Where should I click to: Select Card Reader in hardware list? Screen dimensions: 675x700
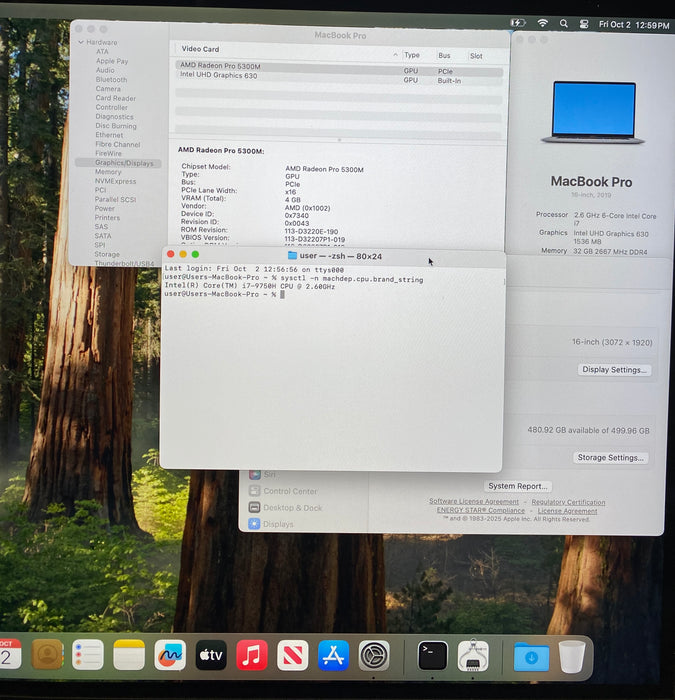pos(115,98)
